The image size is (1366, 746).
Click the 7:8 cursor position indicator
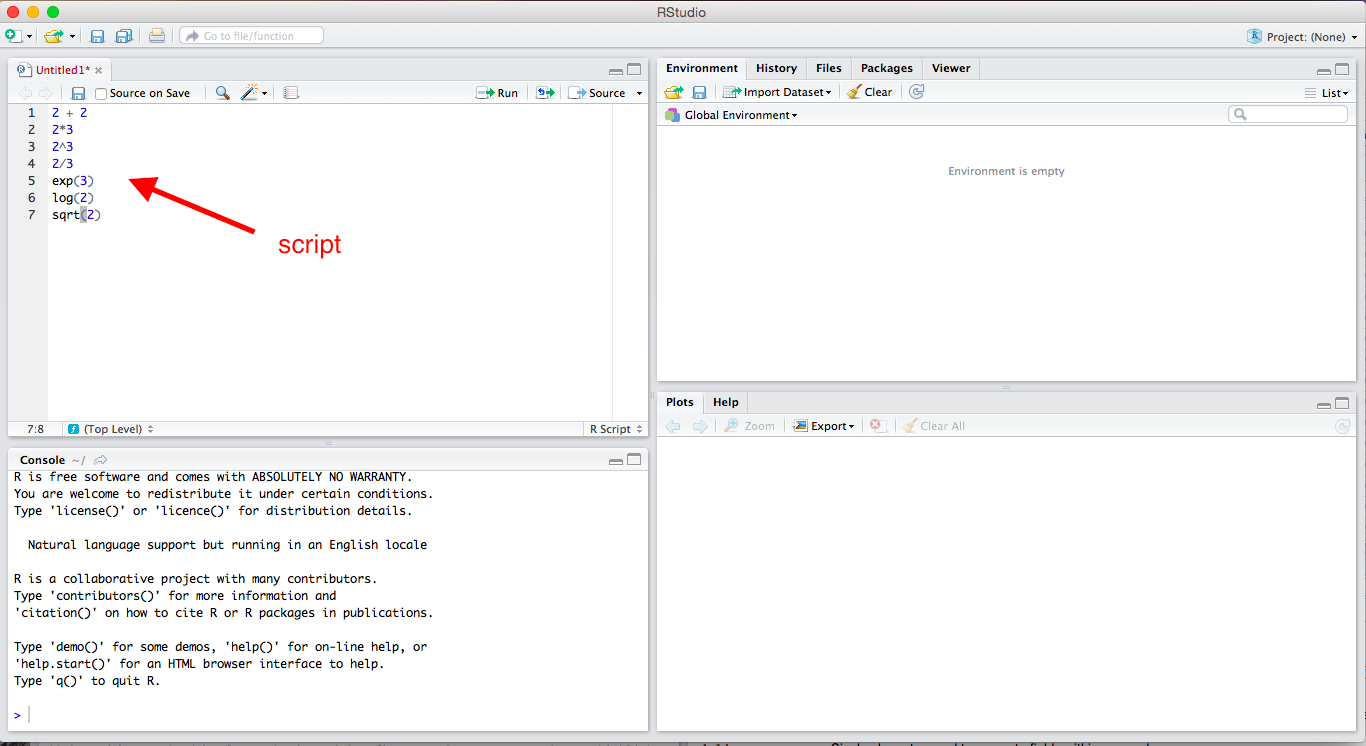pyautogui.click(x=35, y=429)
